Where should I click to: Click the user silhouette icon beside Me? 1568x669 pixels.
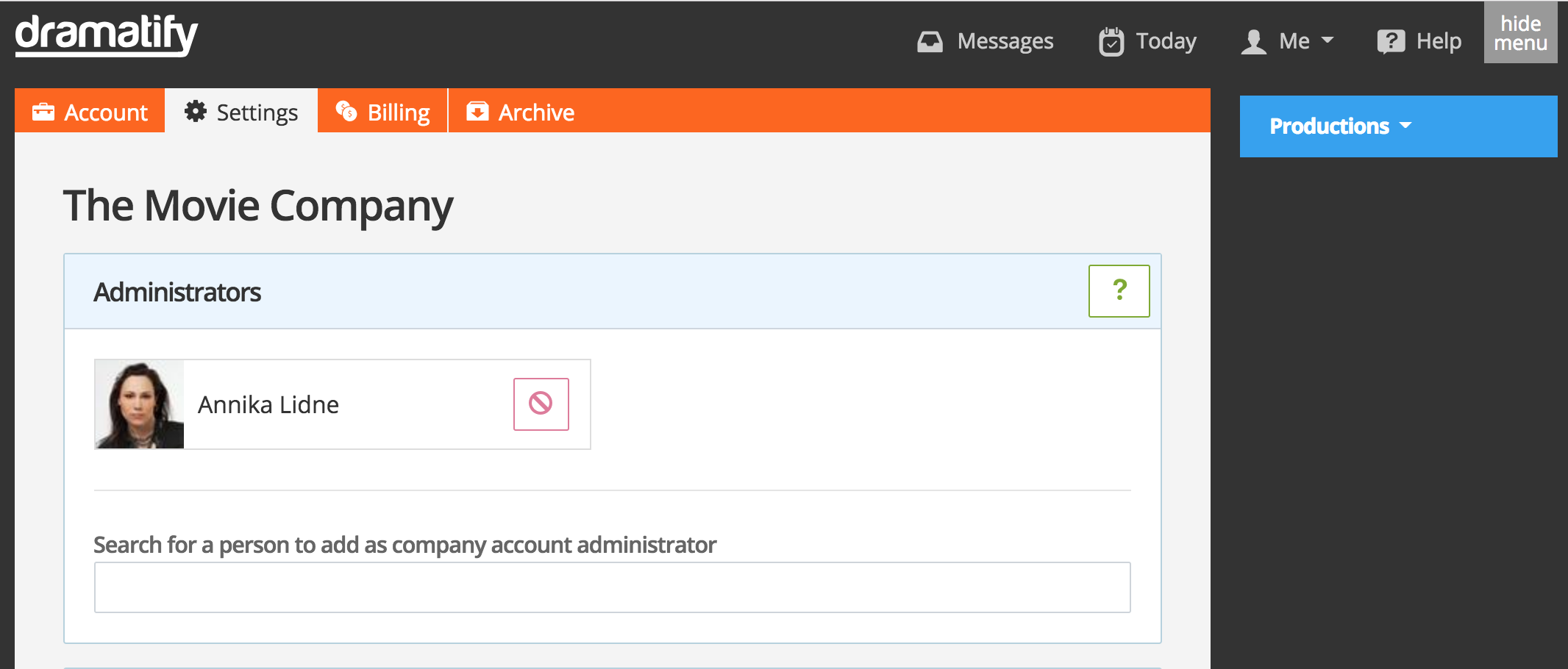1253,42
